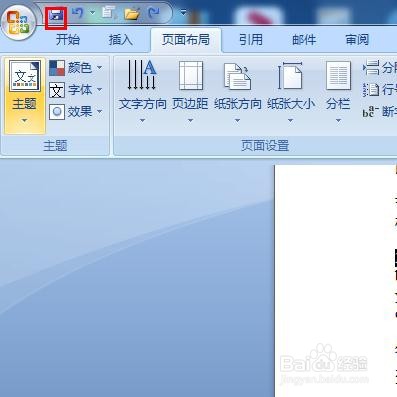Click the 主题 button label above arrow

point(24,104)
